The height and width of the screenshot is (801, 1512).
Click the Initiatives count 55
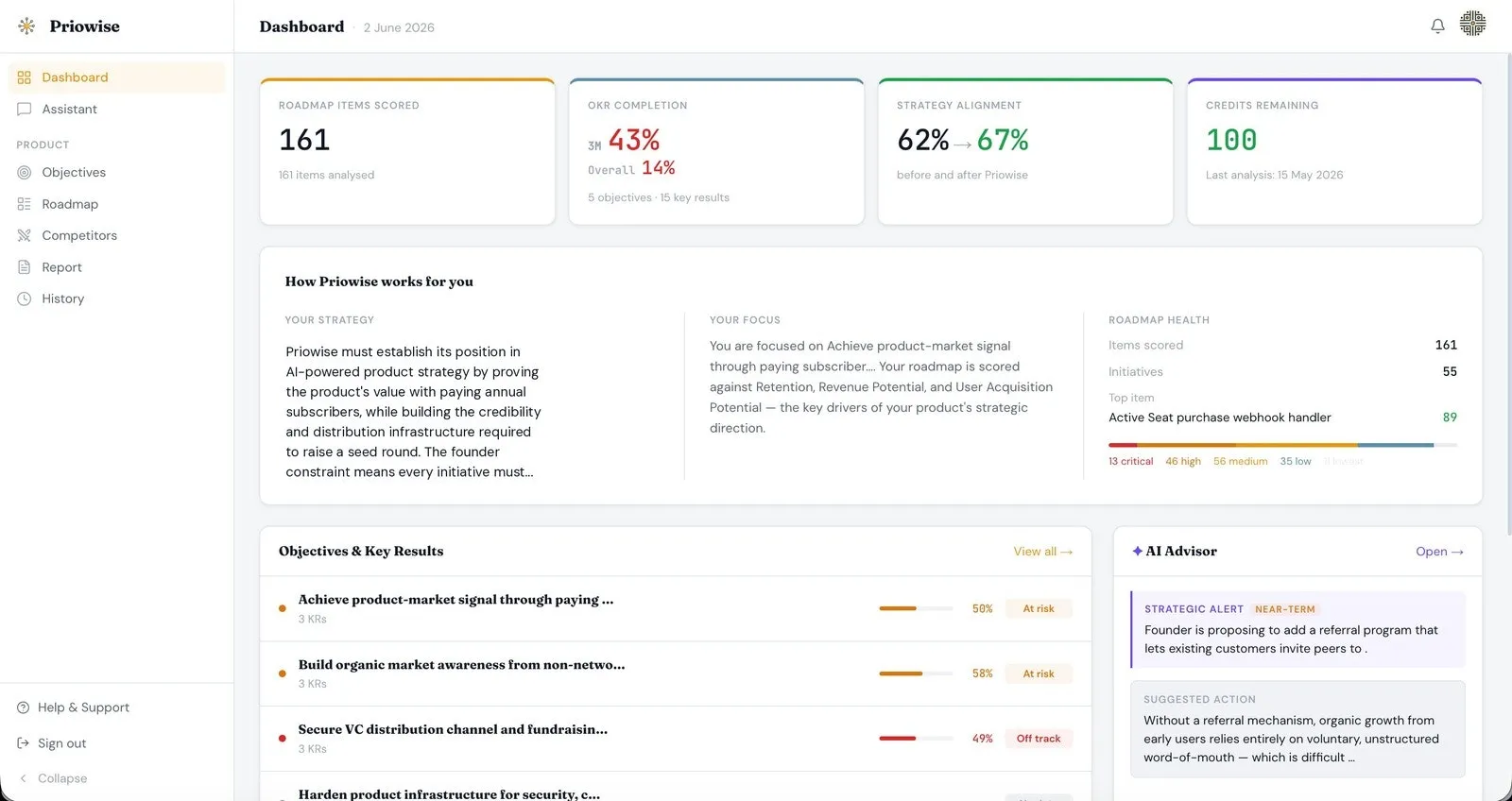1450,372
